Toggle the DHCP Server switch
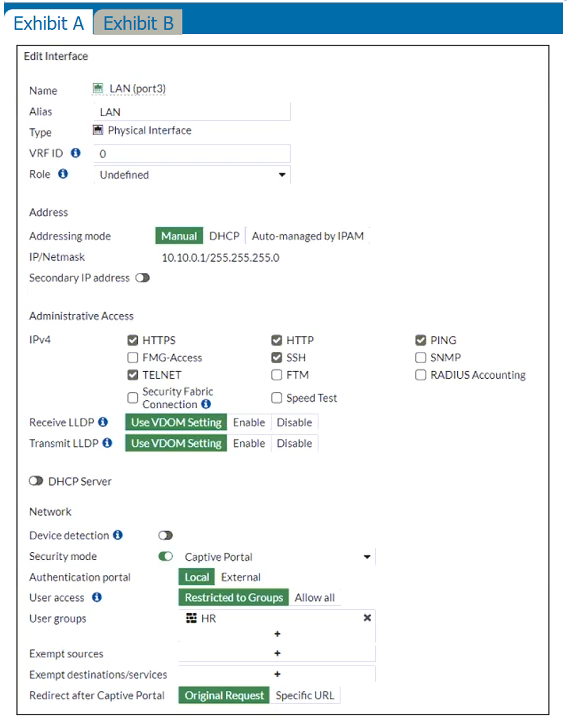Image resolution: width=567 pixels, height=722 pixels. 36,481
